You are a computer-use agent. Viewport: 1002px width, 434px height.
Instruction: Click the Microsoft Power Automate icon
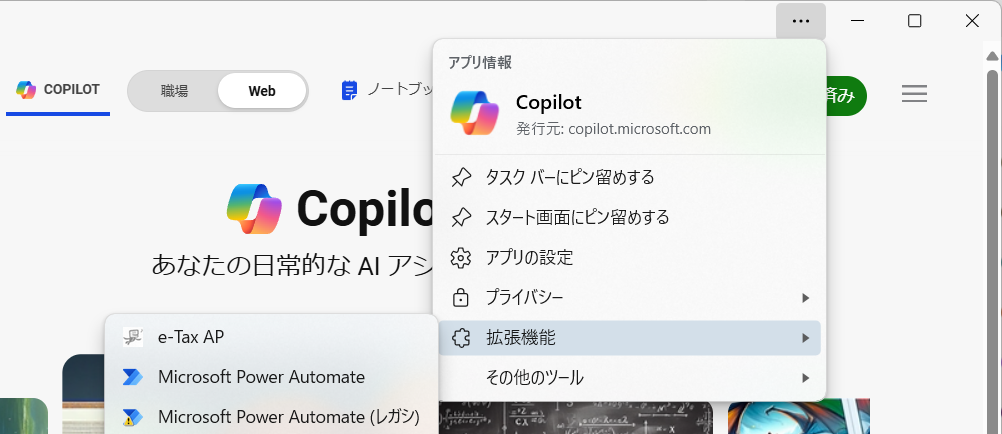coord(133,377)
